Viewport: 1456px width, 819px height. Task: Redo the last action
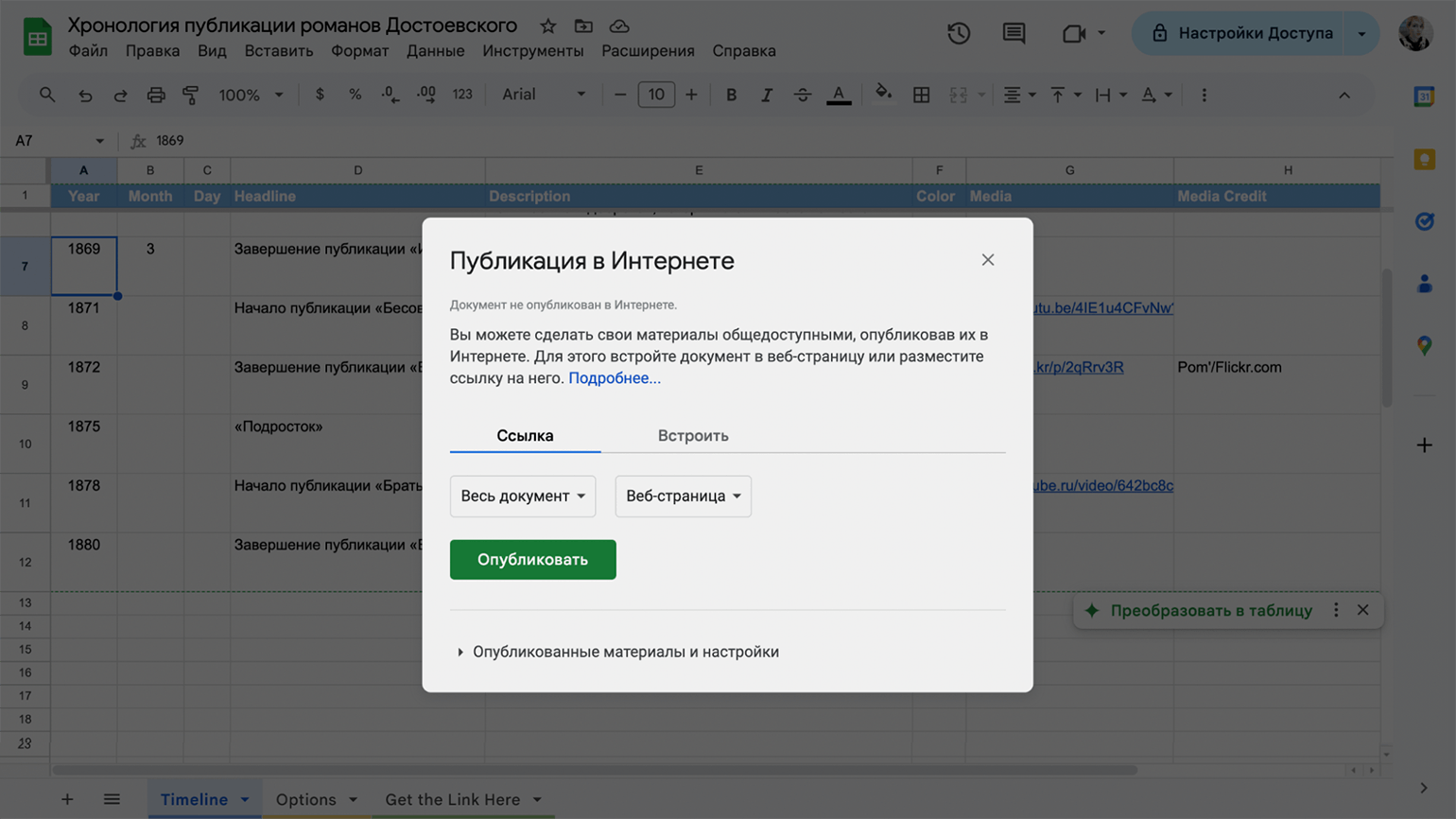(120, 95)
